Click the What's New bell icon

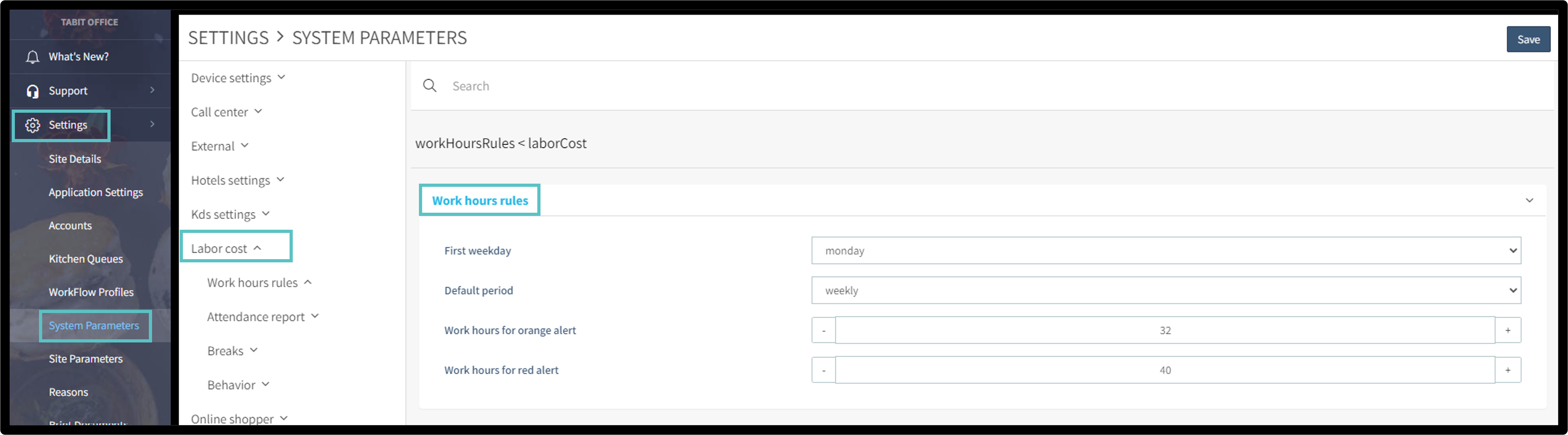click(x=32, y=57)
